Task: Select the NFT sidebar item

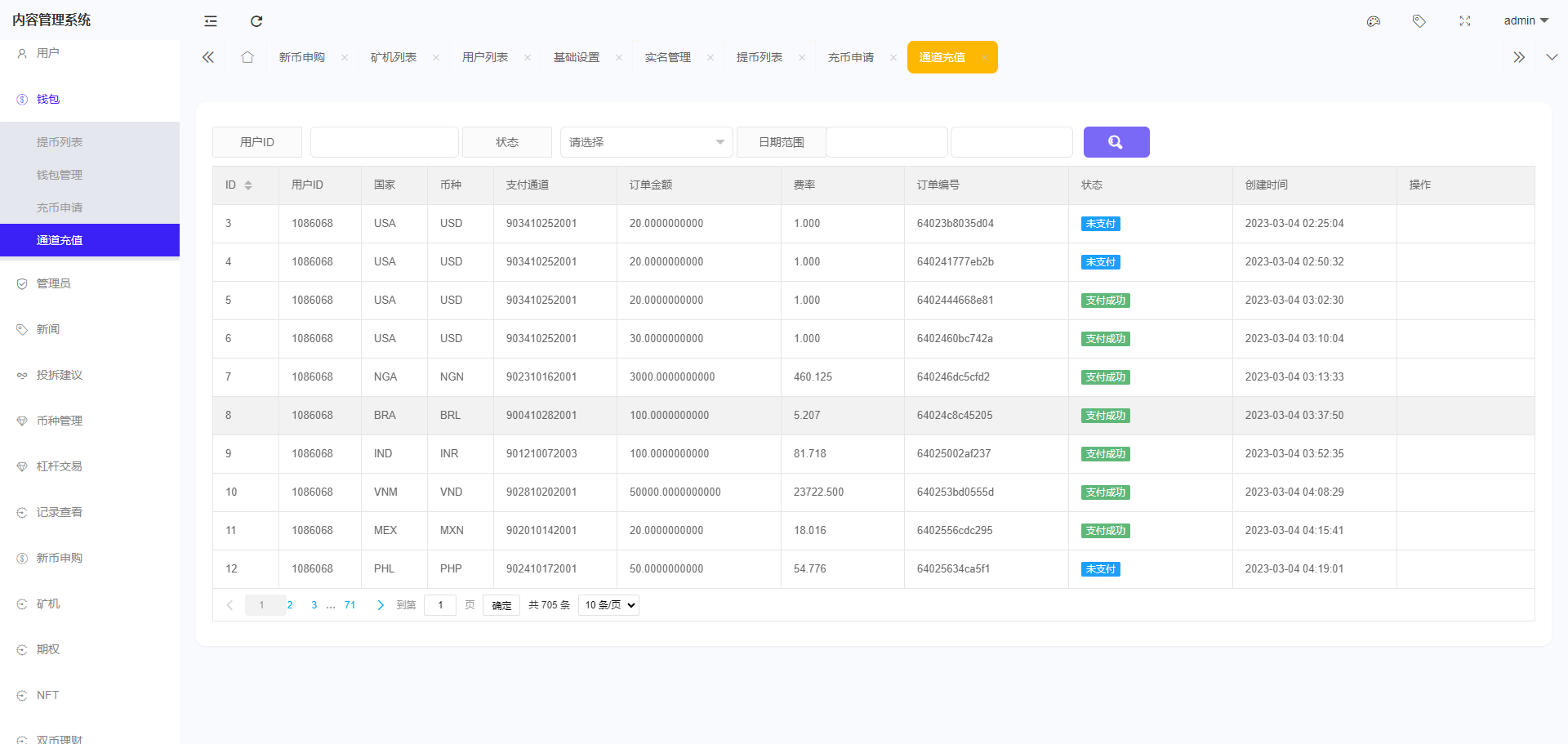Action: tap(47, 695)
